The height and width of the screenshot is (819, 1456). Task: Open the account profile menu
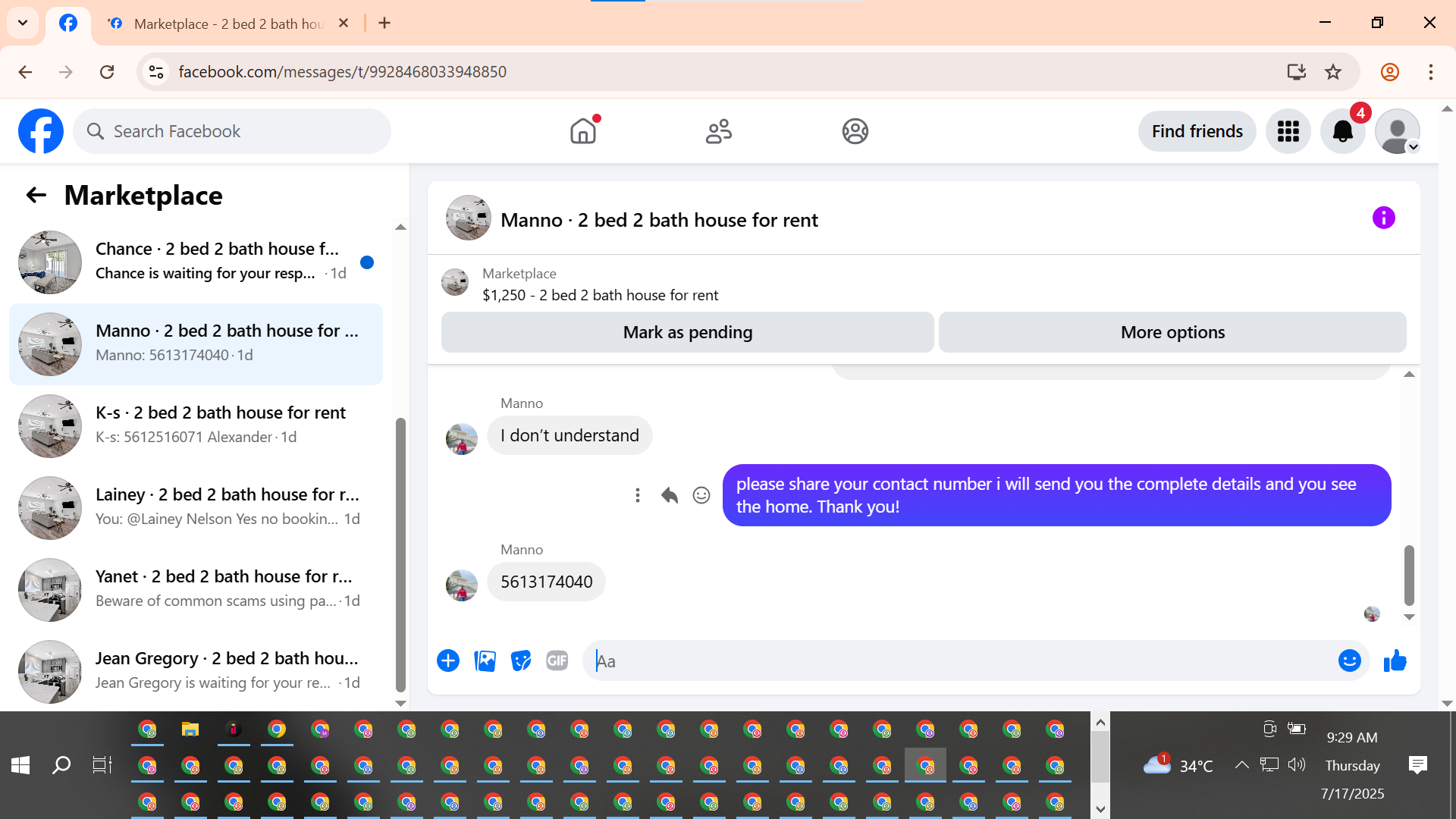click(1398, 131)
